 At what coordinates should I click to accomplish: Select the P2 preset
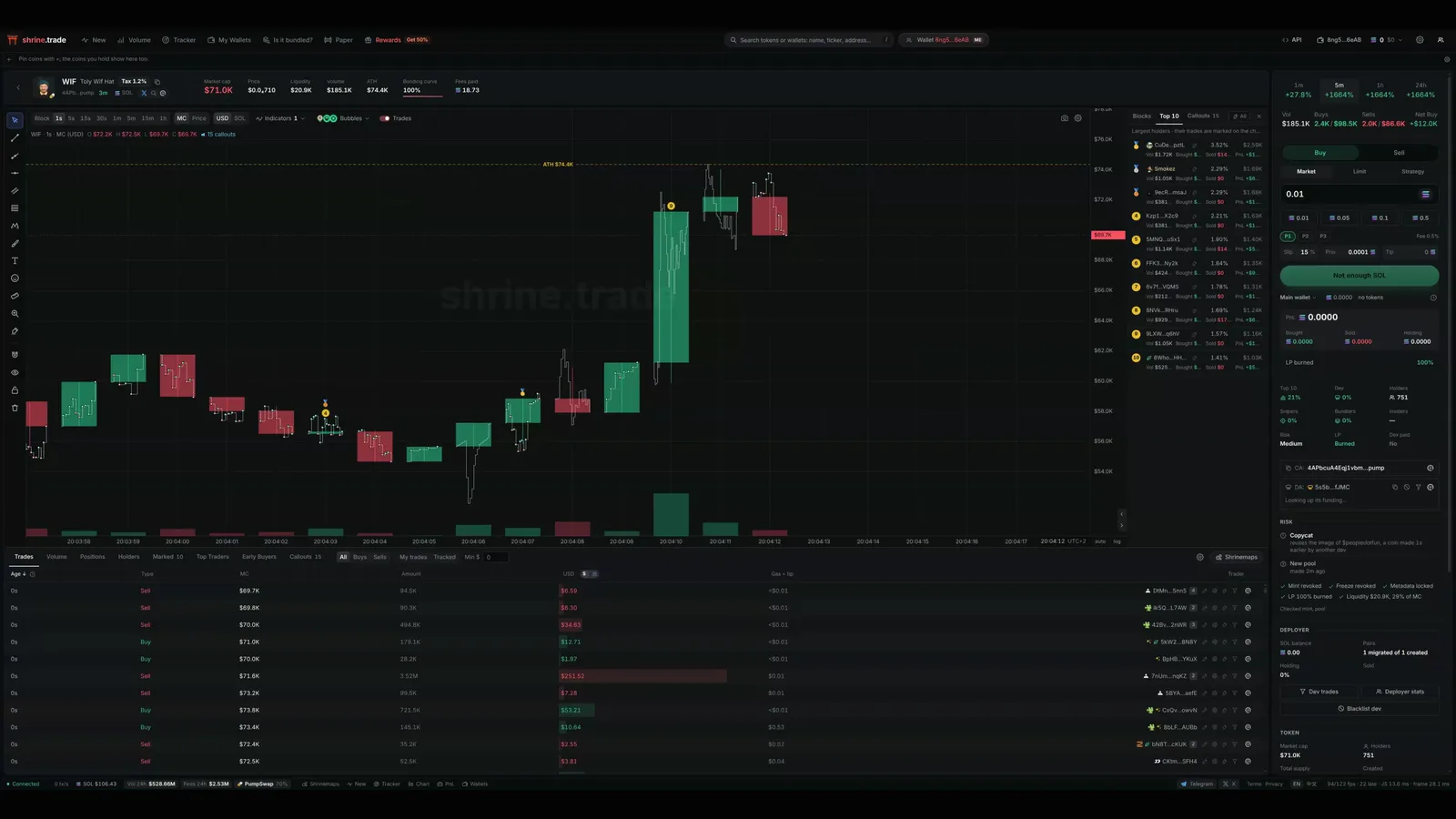click(1305, 237)
